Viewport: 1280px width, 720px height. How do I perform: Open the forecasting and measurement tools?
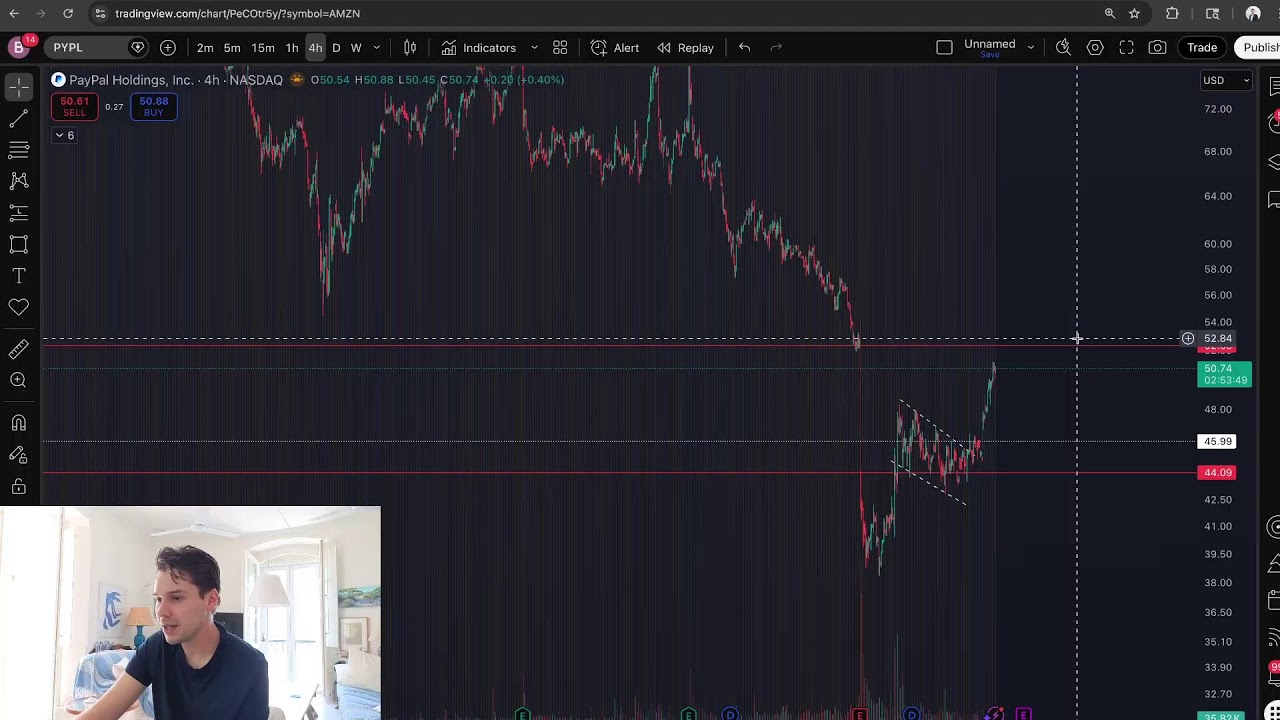click(19, 213)
